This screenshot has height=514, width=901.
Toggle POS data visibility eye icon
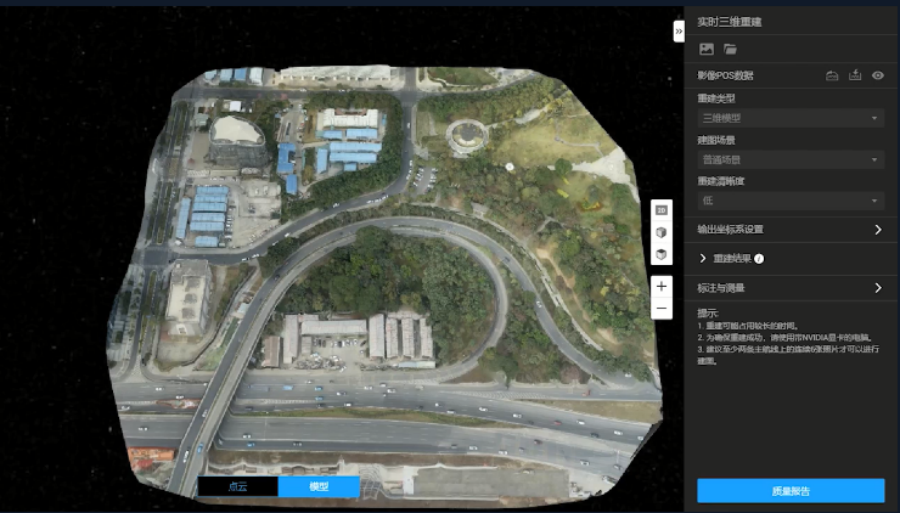click(x=878, y=76)
